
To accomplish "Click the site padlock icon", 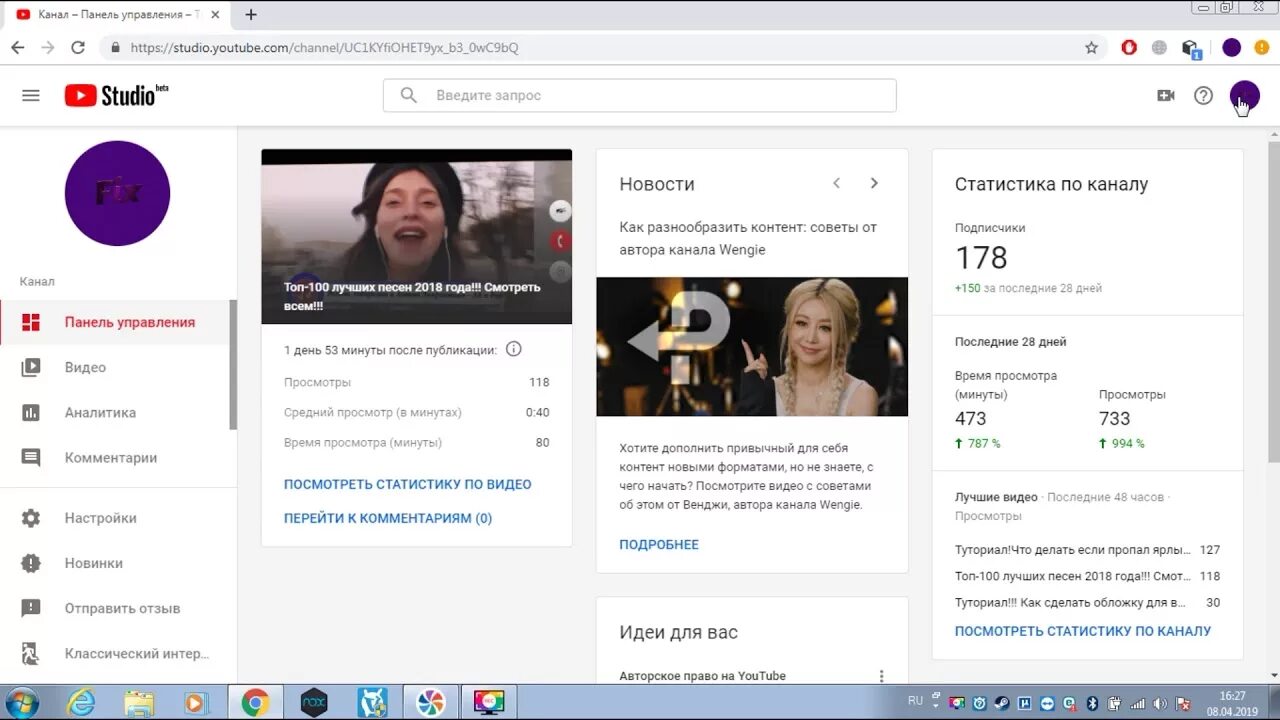I will pos(115,47).
